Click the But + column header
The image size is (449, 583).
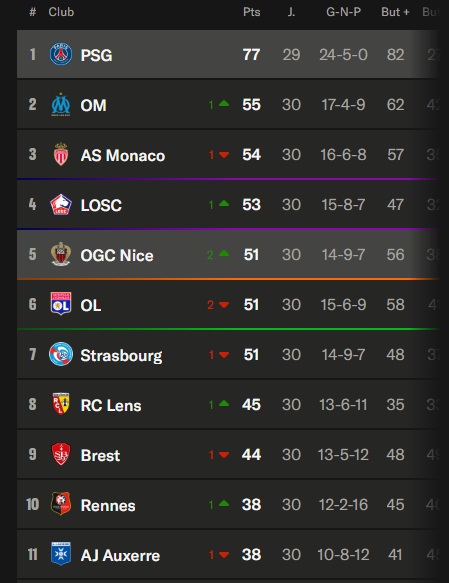pyautogui.click(x=395, y=12)
